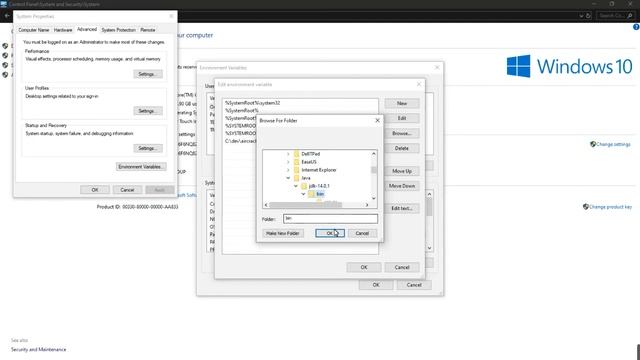Click Cancel in System Properties window
This screenshot has width=640, height=360.
point(127,190)
